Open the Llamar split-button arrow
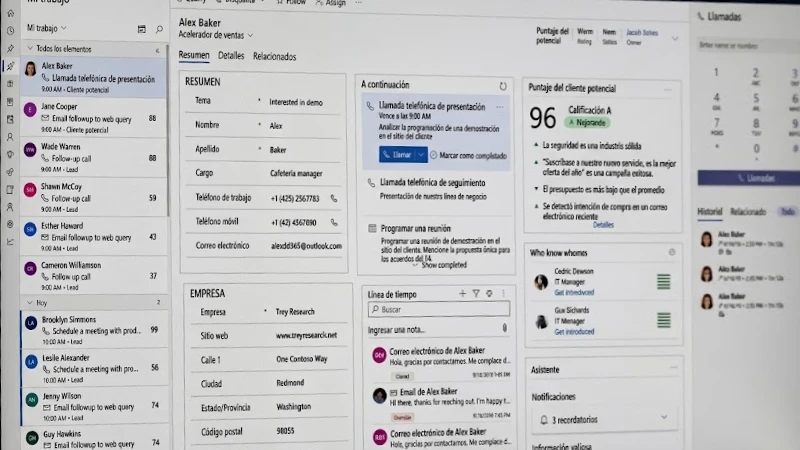 [421, 155]
